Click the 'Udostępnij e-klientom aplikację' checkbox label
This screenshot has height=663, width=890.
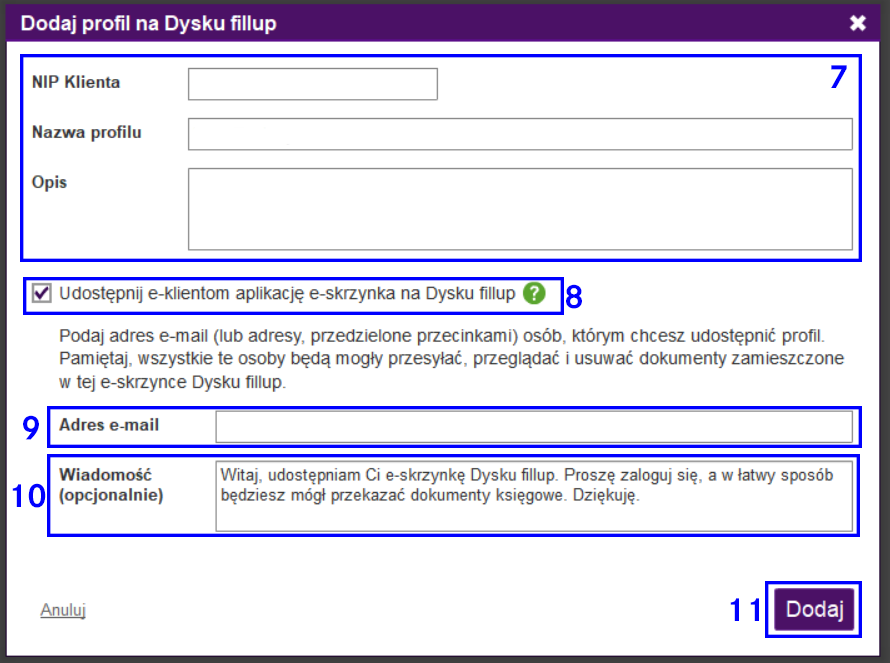point(287,293)
